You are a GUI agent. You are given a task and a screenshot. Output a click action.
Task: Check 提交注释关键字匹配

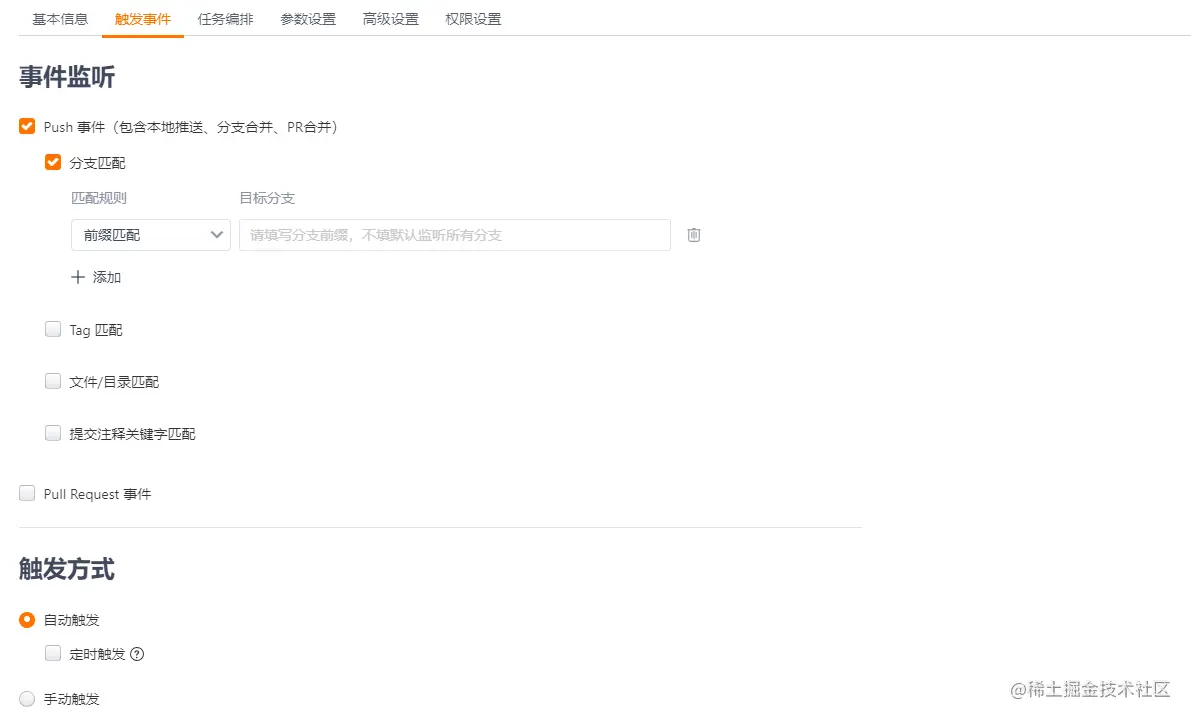pyautogui.click(x=52, y=433)
